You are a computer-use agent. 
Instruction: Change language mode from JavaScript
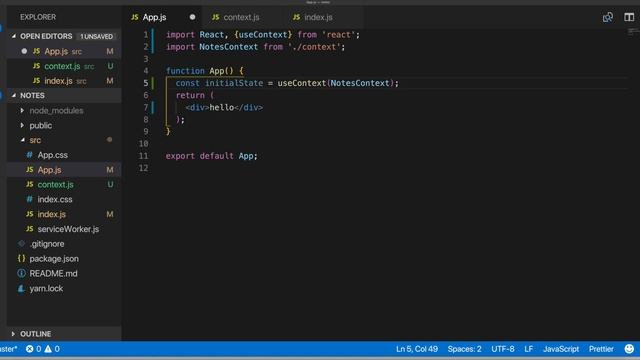tap(561, 349)
